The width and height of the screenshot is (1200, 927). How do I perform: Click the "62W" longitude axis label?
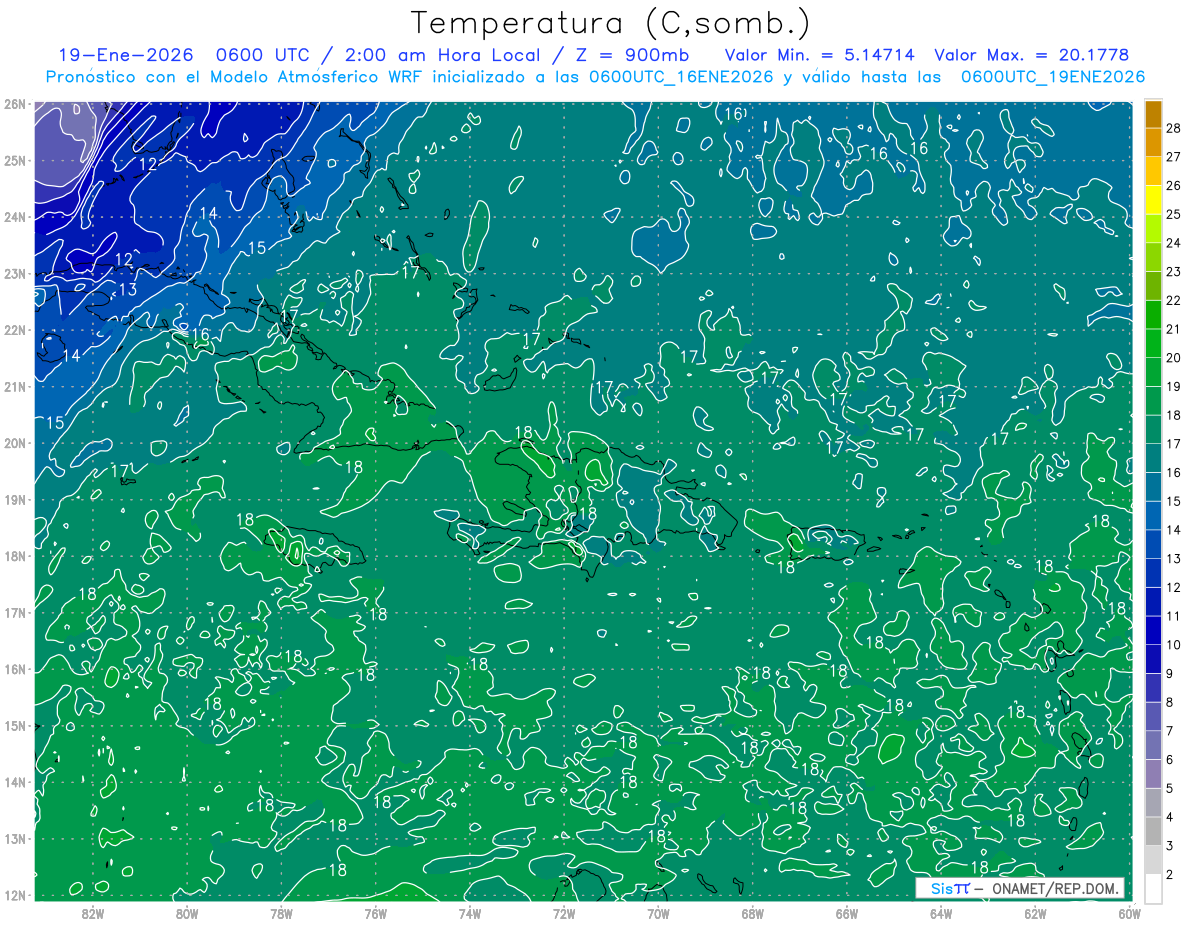click(x=1036, y=913)
